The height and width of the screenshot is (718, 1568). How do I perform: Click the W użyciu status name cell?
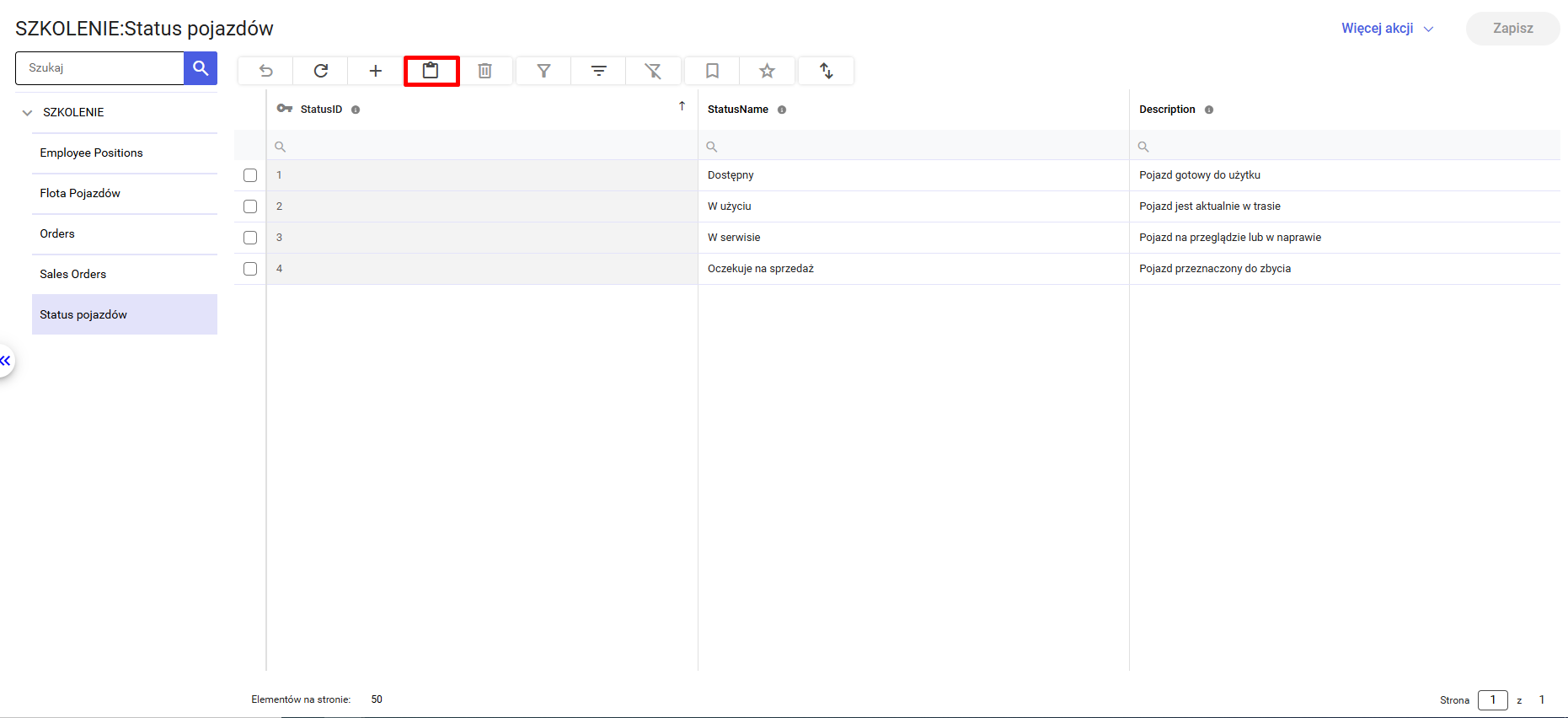point(913,206)
